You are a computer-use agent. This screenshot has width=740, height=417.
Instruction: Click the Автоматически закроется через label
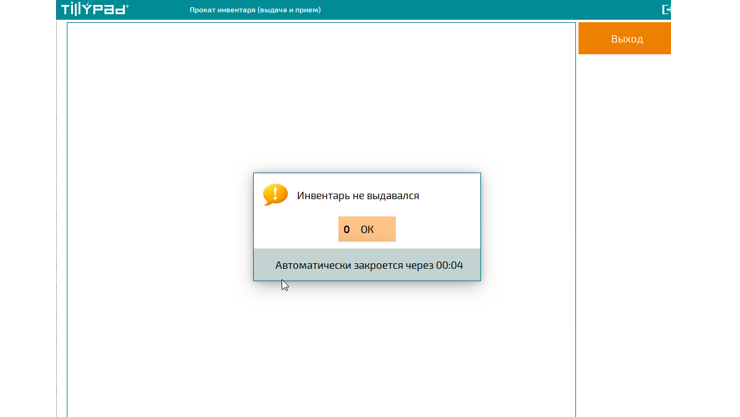click(354, 265)
